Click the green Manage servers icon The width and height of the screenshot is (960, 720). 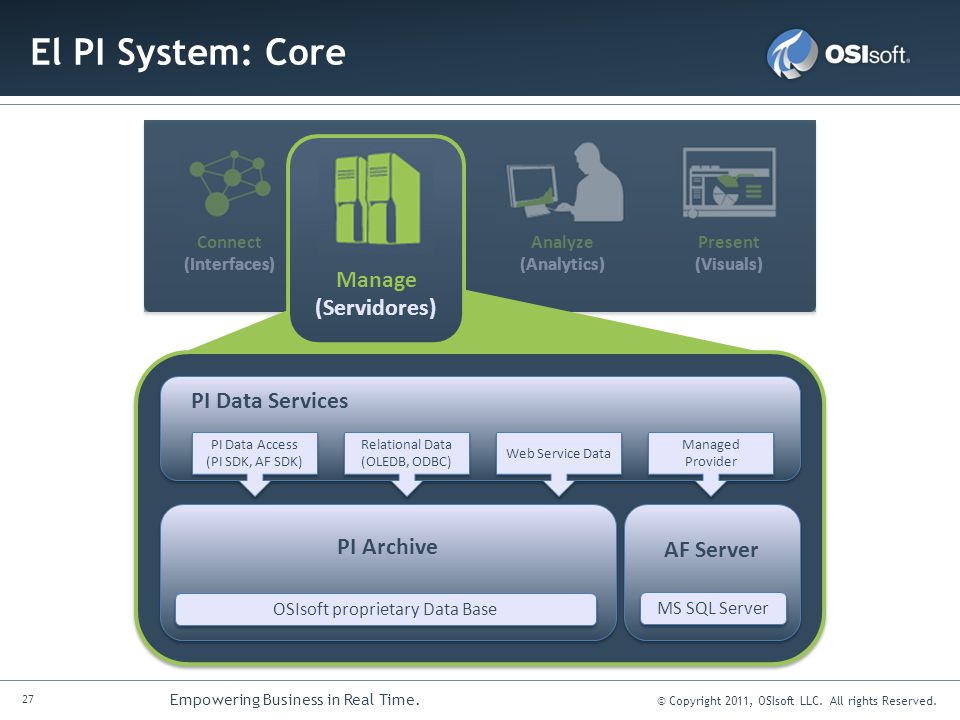[377, 198]
